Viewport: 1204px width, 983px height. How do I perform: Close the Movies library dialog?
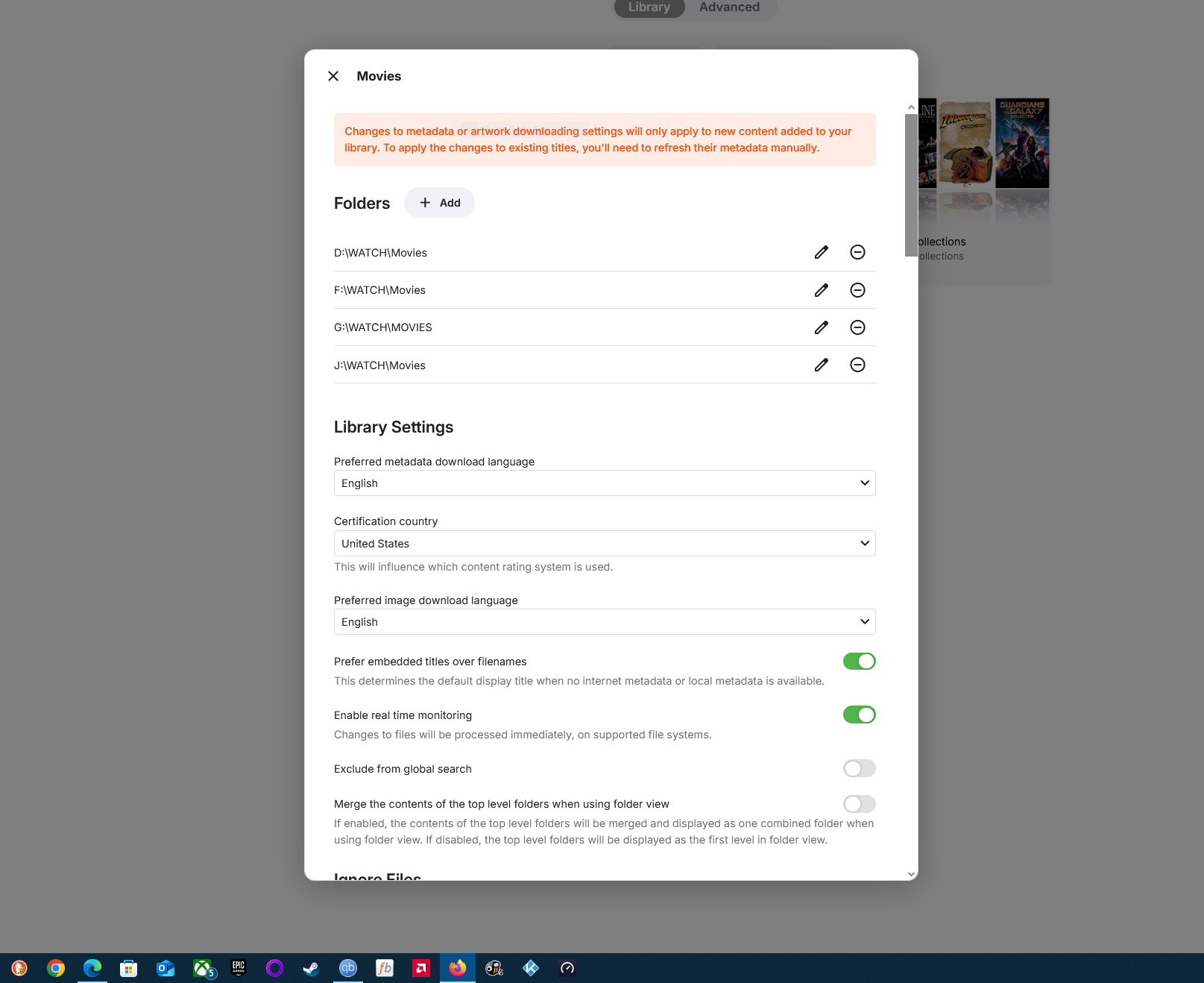(x=333, y=76)
